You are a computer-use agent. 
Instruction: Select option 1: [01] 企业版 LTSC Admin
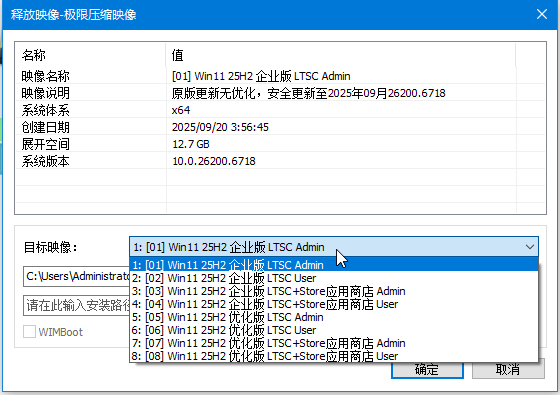[x=334, y=265]
